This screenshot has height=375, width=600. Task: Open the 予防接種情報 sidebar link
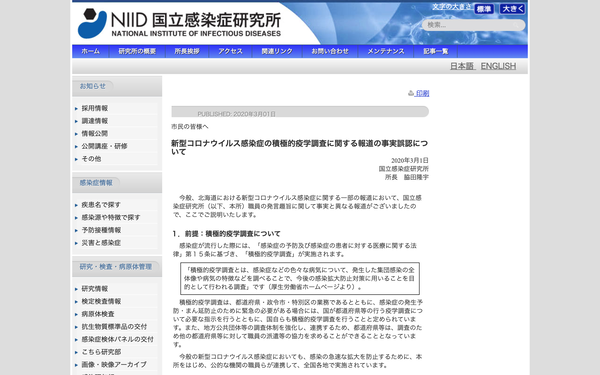tap(101, 230)
